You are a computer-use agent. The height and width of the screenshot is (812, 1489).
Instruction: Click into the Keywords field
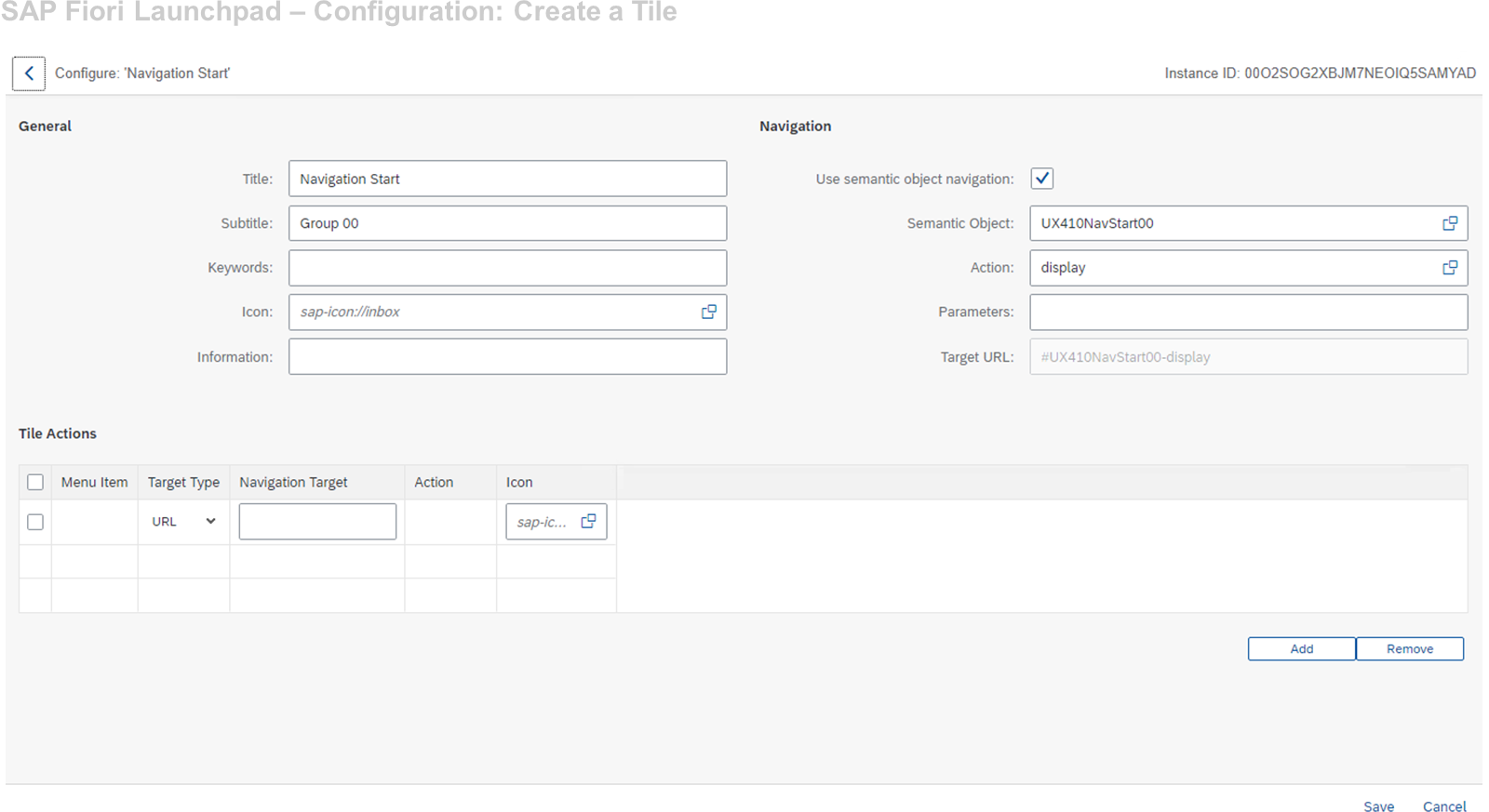[507, 268]
